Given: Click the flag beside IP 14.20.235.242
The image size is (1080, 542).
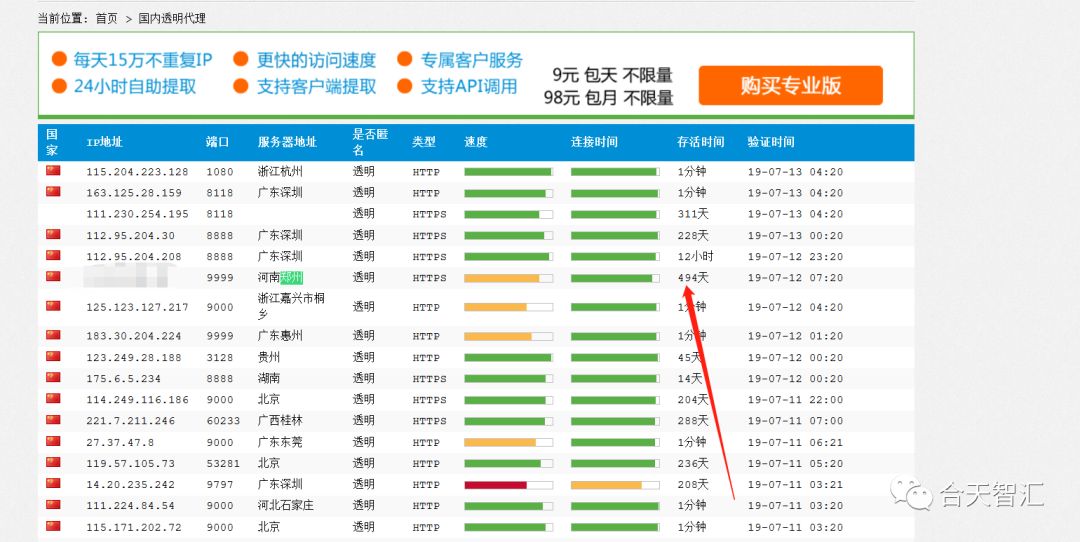Looking at the screenshot, I should coord(53,483).
